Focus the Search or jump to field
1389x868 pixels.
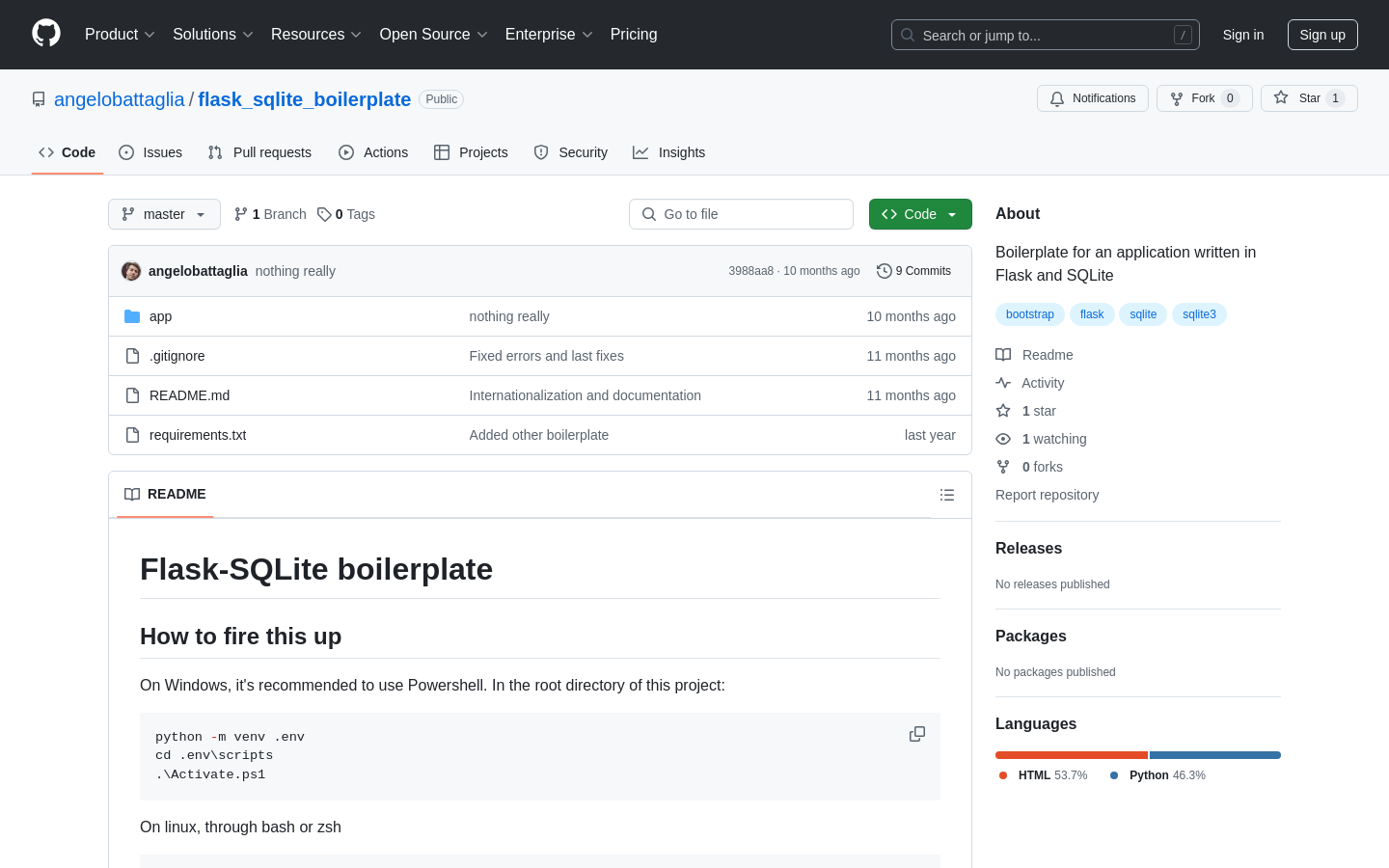coord(1046,35)
